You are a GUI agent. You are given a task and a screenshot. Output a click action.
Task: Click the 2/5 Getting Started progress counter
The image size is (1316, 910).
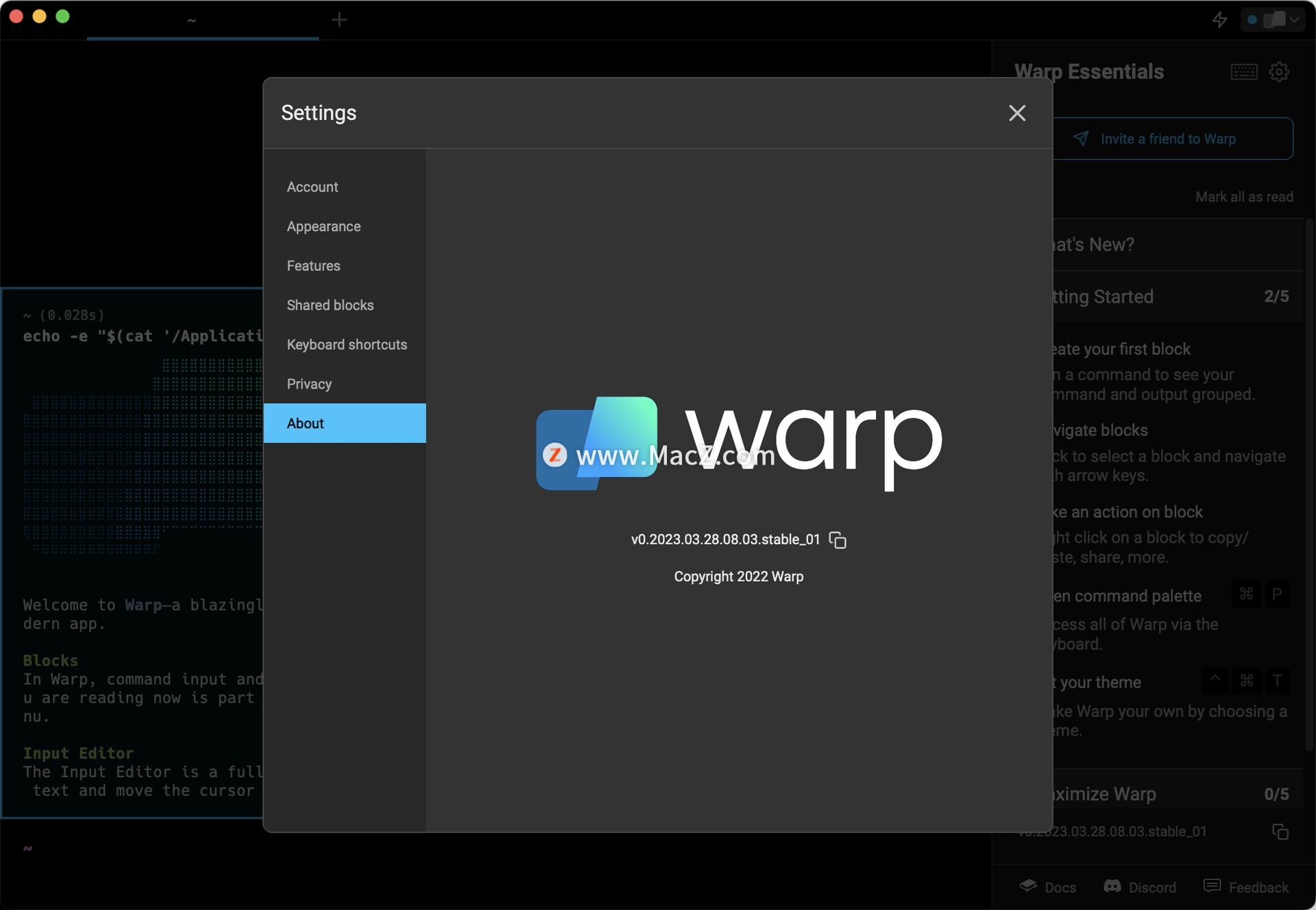pyautogui.click(x=1276, y=297)
